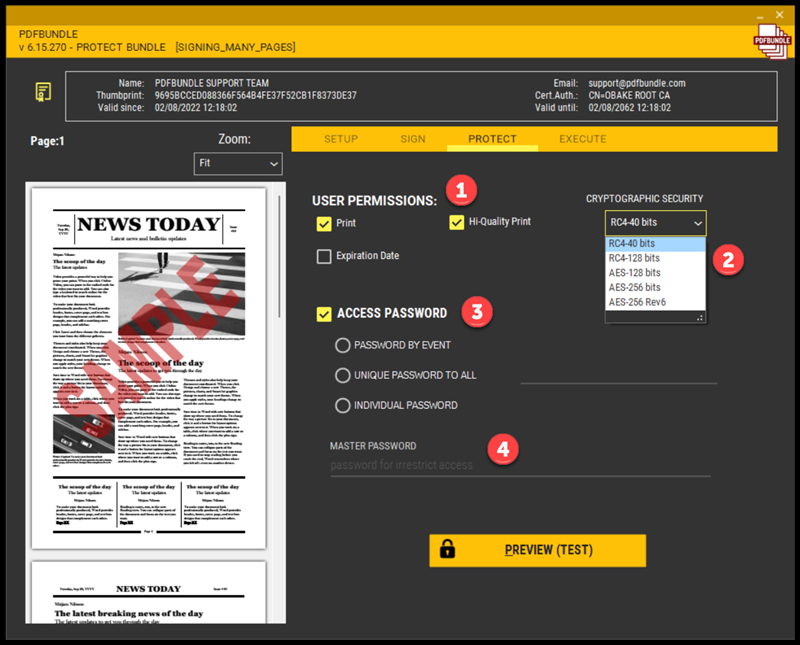Open the Zoom Fit dropdown

pyautogui.click(x=238, y=164)
